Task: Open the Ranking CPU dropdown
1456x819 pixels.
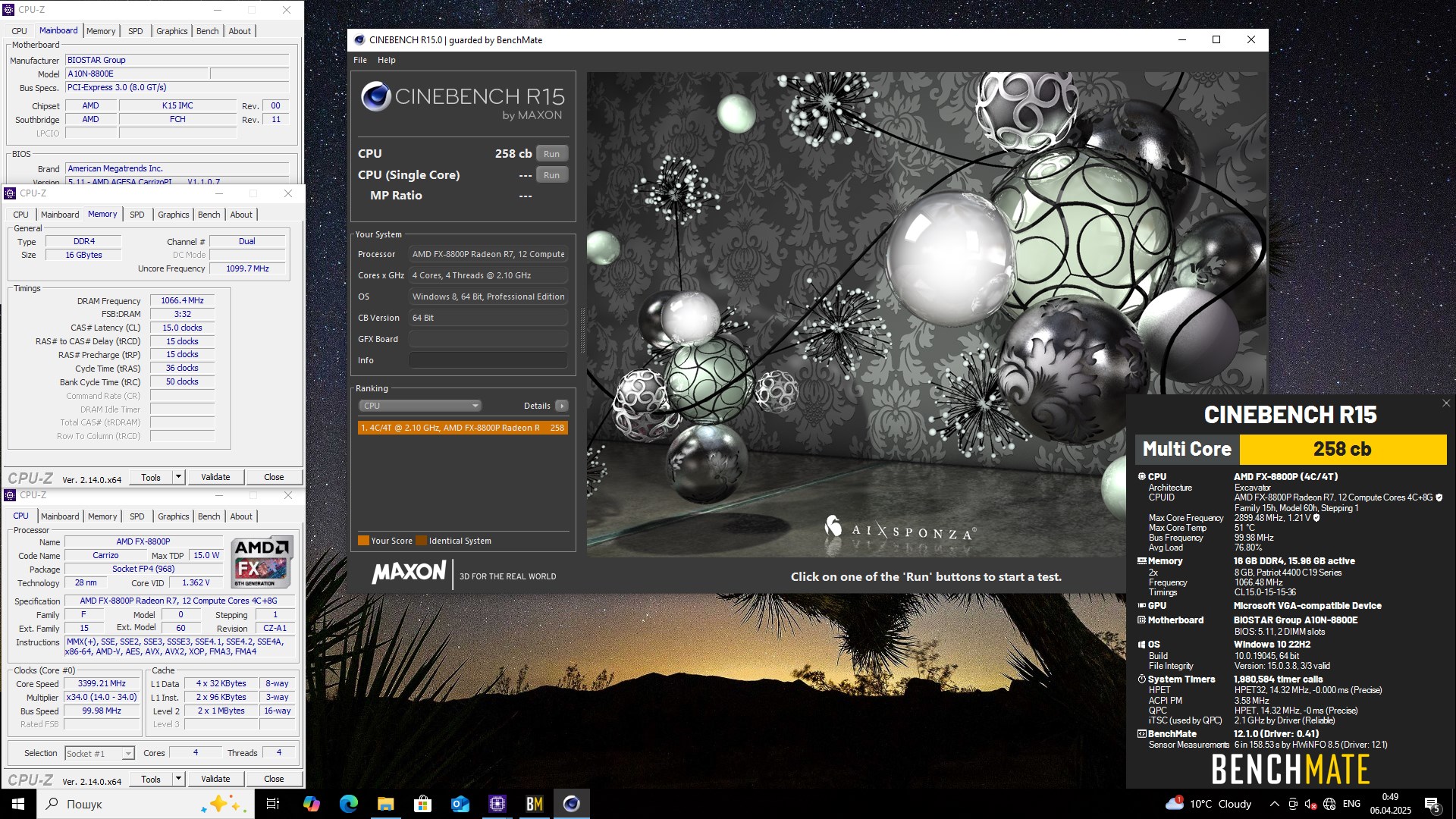Action: 419,406
